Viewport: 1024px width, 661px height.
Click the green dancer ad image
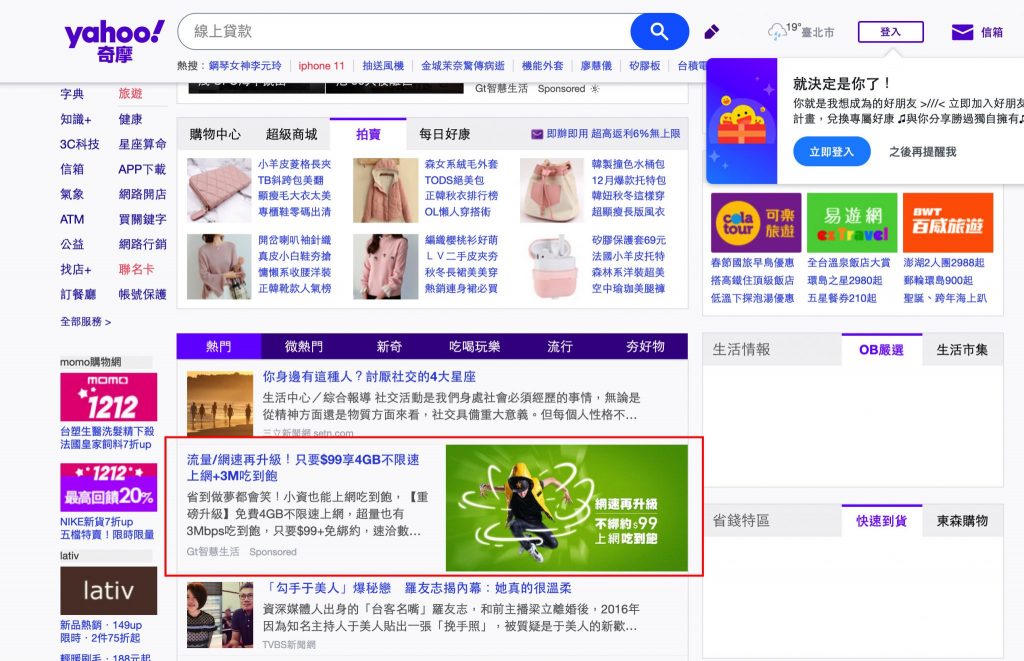(567, 508)
